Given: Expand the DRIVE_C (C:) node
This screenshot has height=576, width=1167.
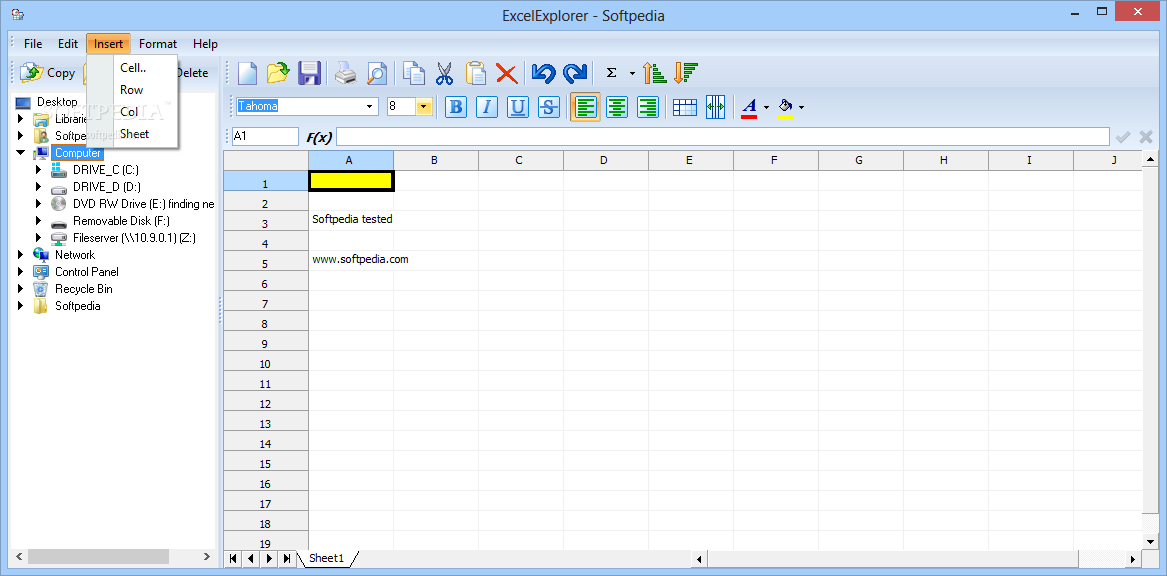Looking at the screenshot, I should [39, 170].
